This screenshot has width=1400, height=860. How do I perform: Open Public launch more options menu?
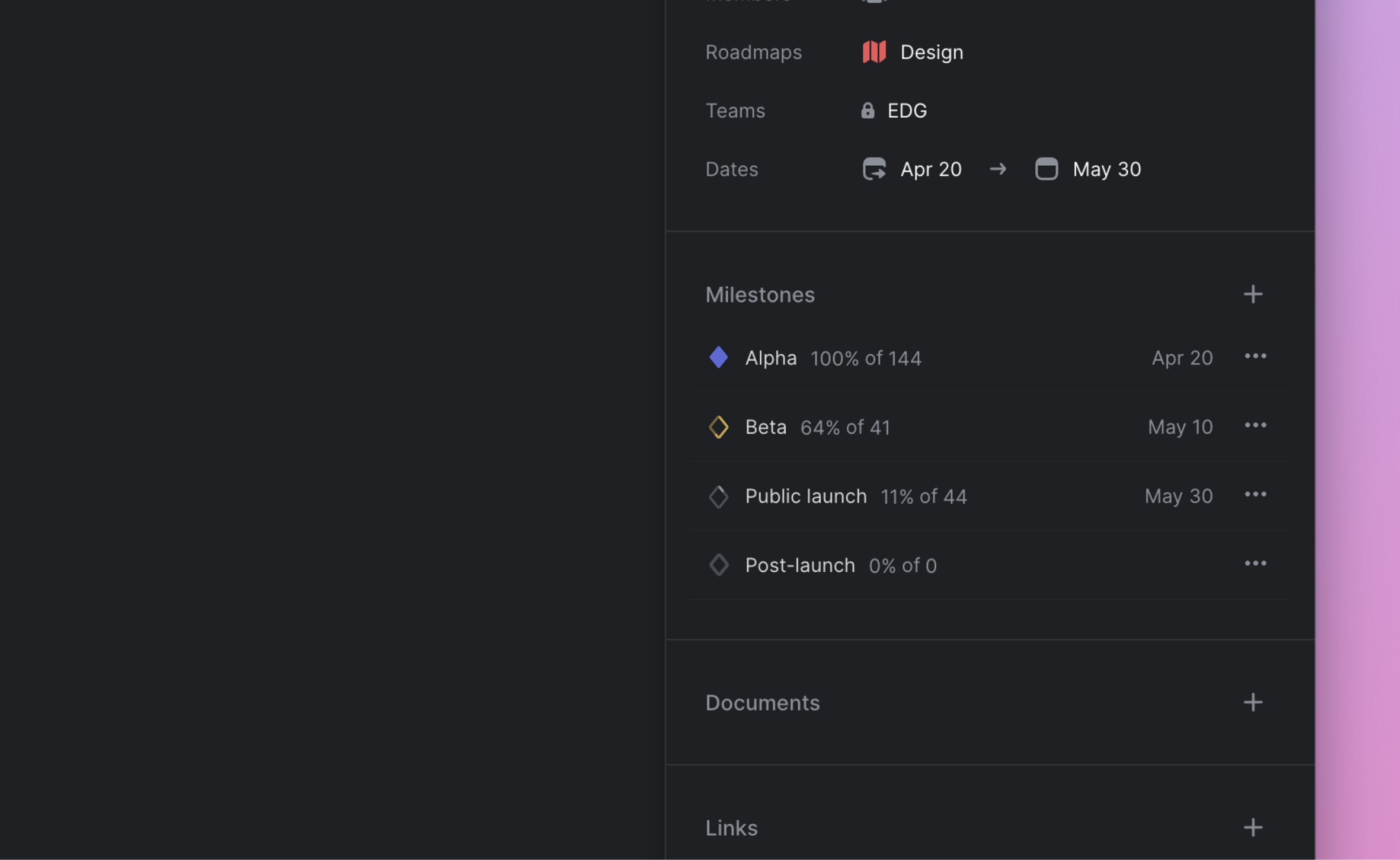(1255, 494)
